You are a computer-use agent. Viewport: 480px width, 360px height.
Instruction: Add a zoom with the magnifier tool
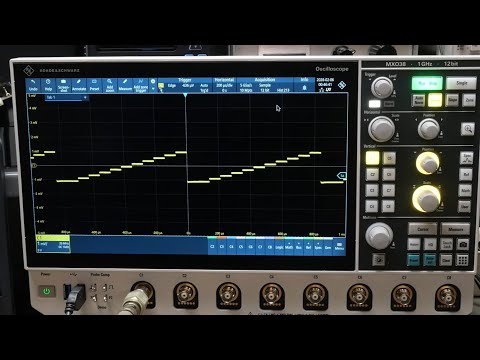click(110, 85)
